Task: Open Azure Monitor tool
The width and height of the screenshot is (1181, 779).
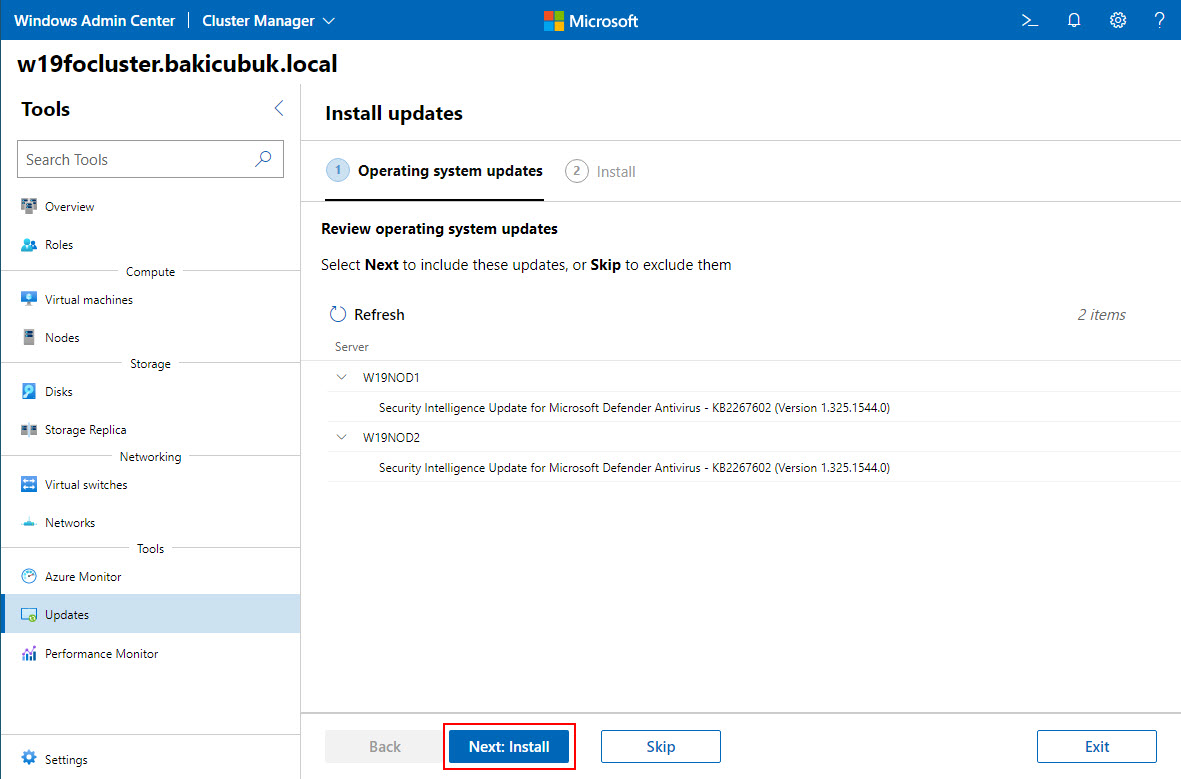Action: pyautogui.click(x=83, y=577)
